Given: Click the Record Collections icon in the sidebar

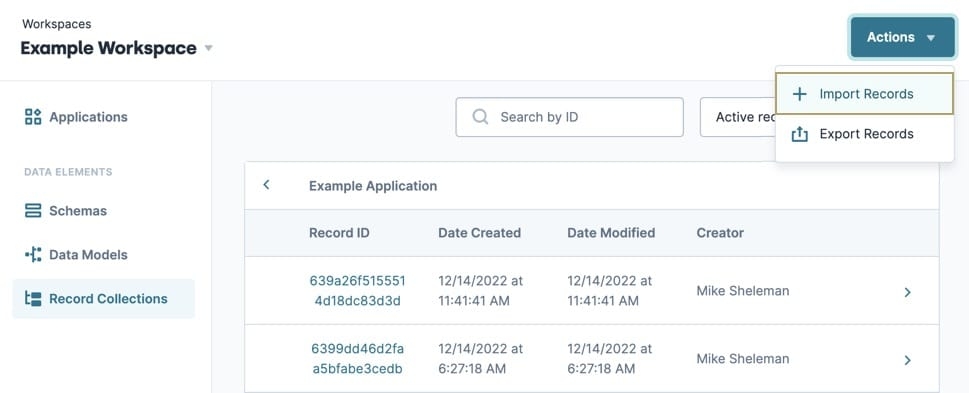Looking at the screenshot, I should coord(33,299).
